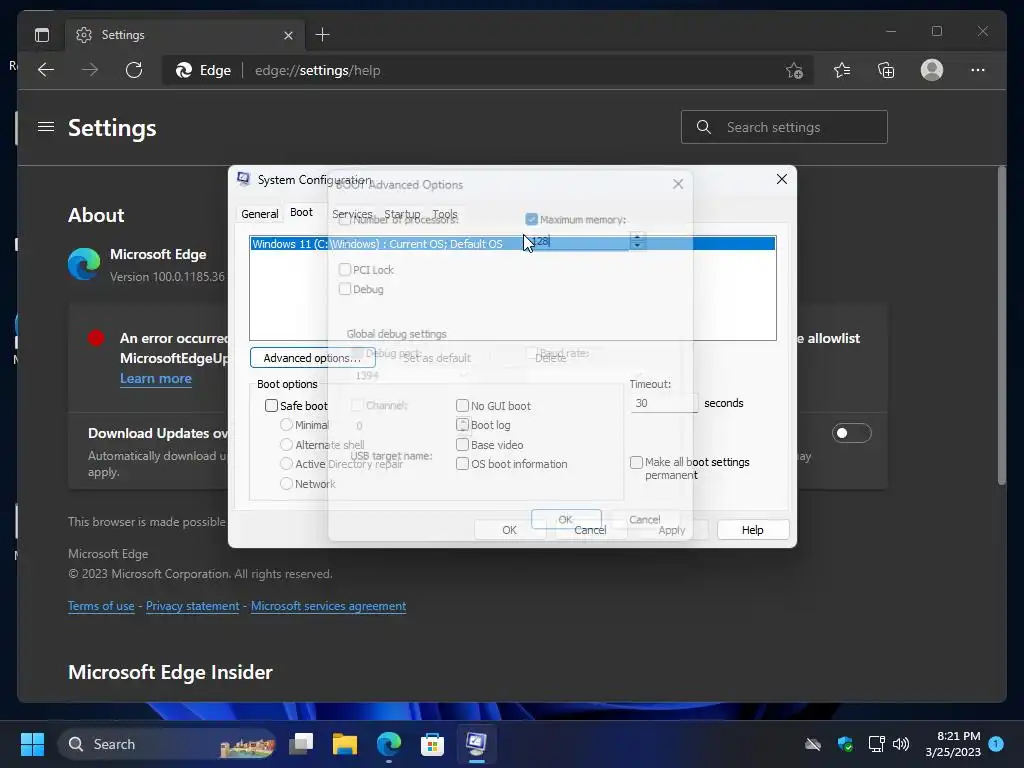
Task: Click the Advanced options button
Action: (x=312, y=358)
